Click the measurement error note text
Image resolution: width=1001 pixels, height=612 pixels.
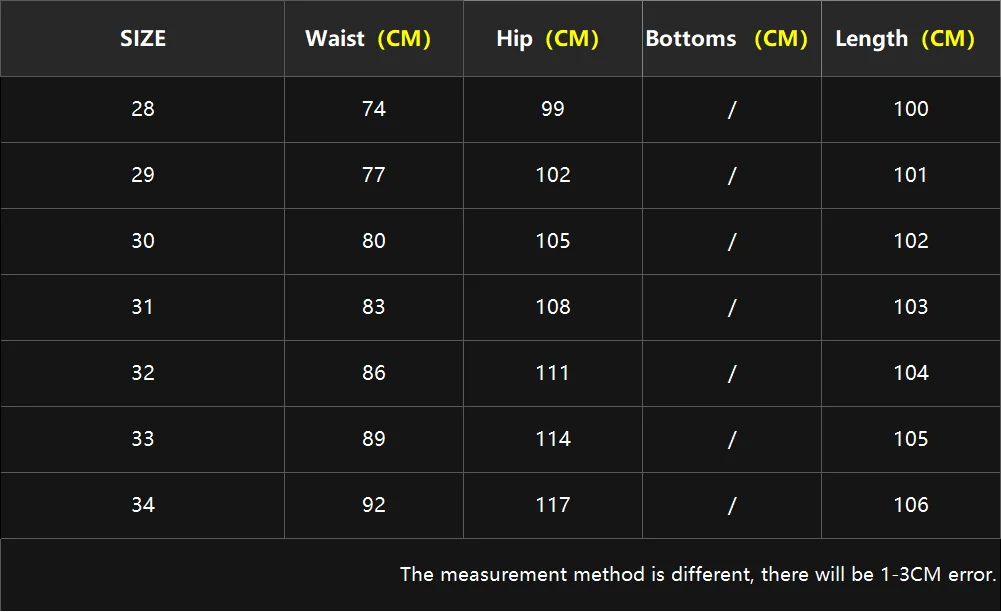pyautogui.click(x=698, y=574)
